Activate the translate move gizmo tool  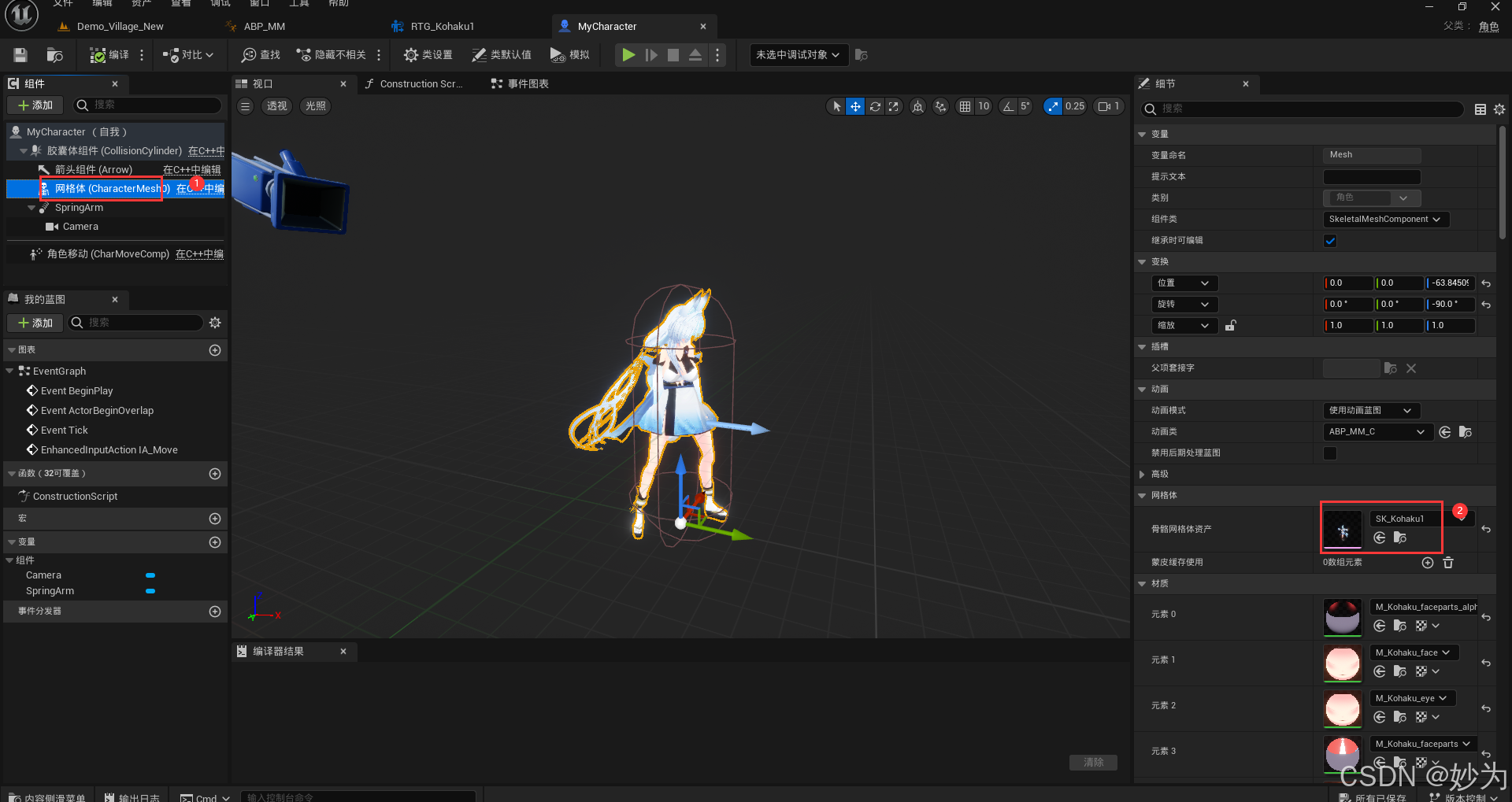(855, 106)
